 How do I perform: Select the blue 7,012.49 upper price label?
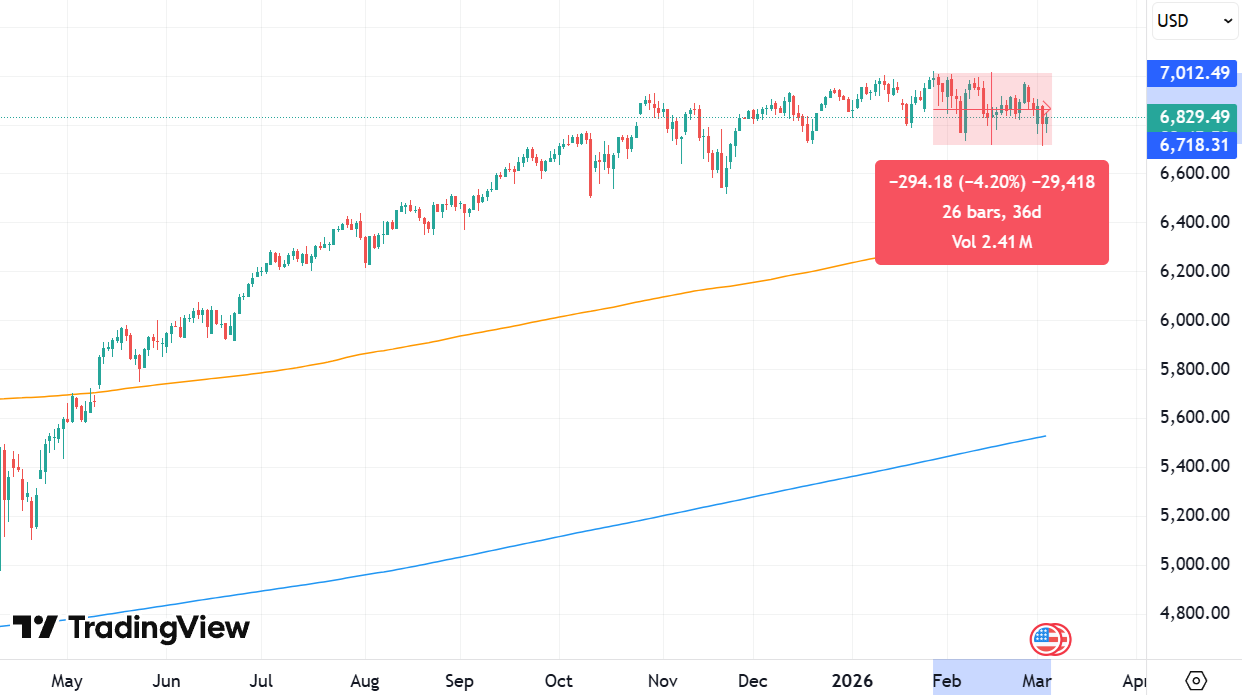pos(1194,72)
